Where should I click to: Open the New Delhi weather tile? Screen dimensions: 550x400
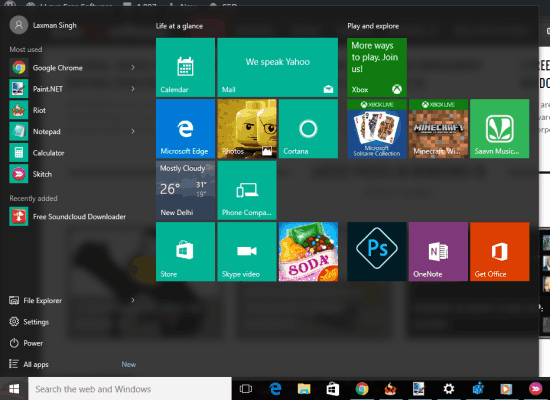(185, 190)
